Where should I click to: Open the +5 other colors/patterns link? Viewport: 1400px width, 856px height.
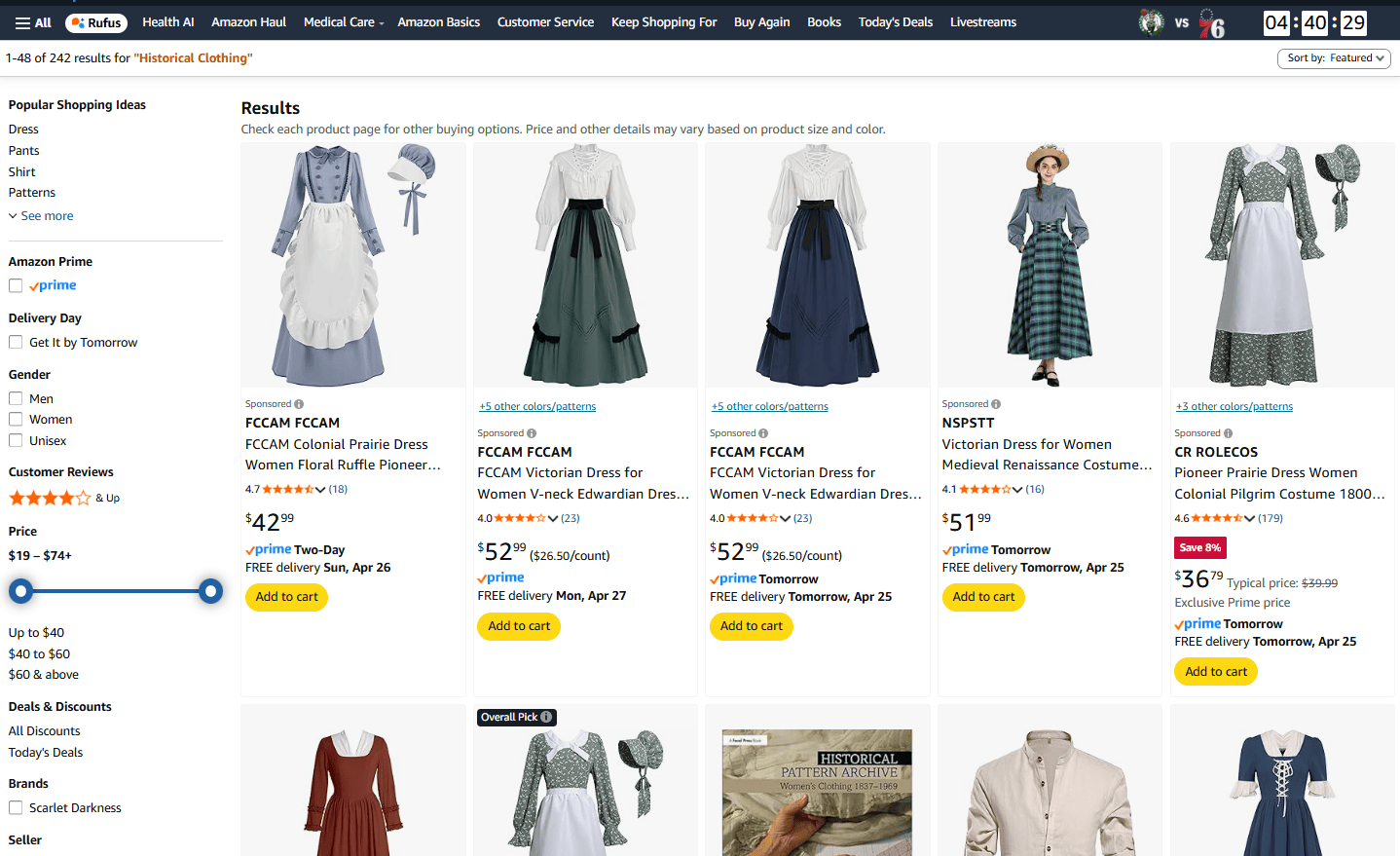(x=538, y=406)
